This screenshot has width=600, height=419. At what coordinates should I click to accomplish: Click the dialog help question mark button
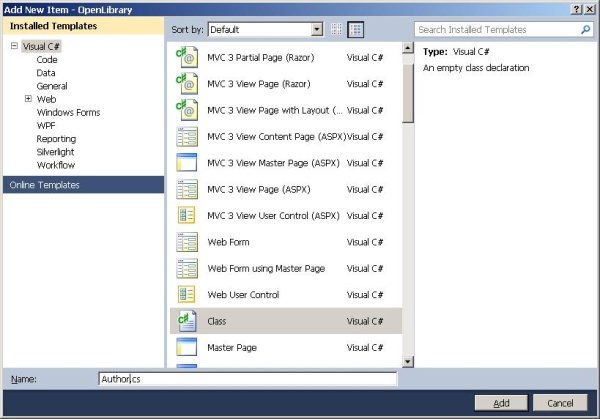(x=577, y=9)
